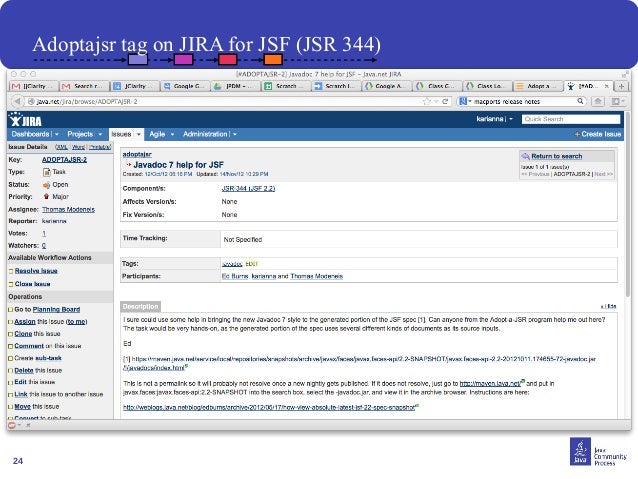Open the adoptajsr project link above the title
Image resolution: width=638 pixels, height=479 pixels.
[137, 154]
